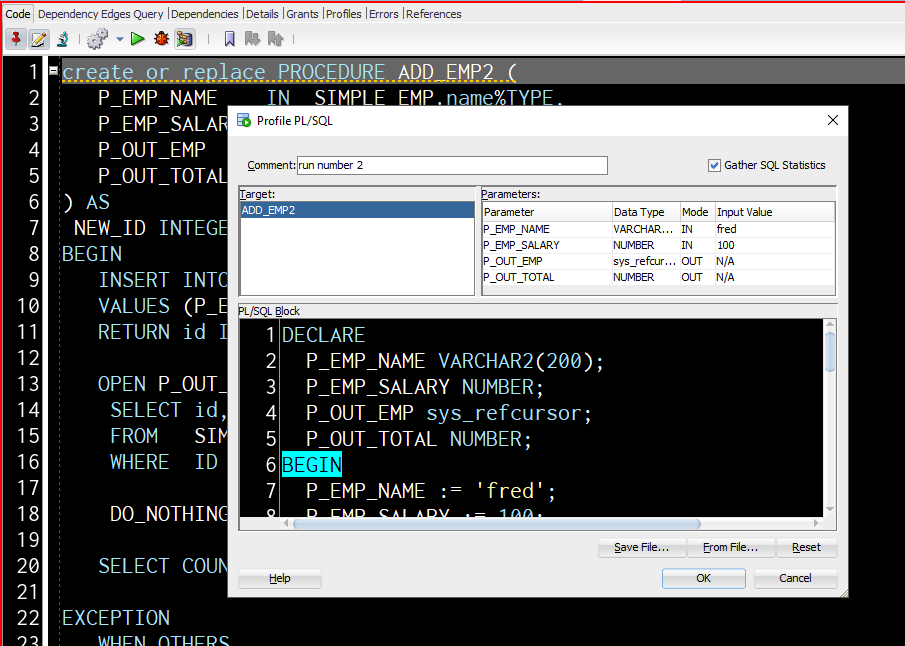Click the Save File... button
905x646 pixels.
642,547
